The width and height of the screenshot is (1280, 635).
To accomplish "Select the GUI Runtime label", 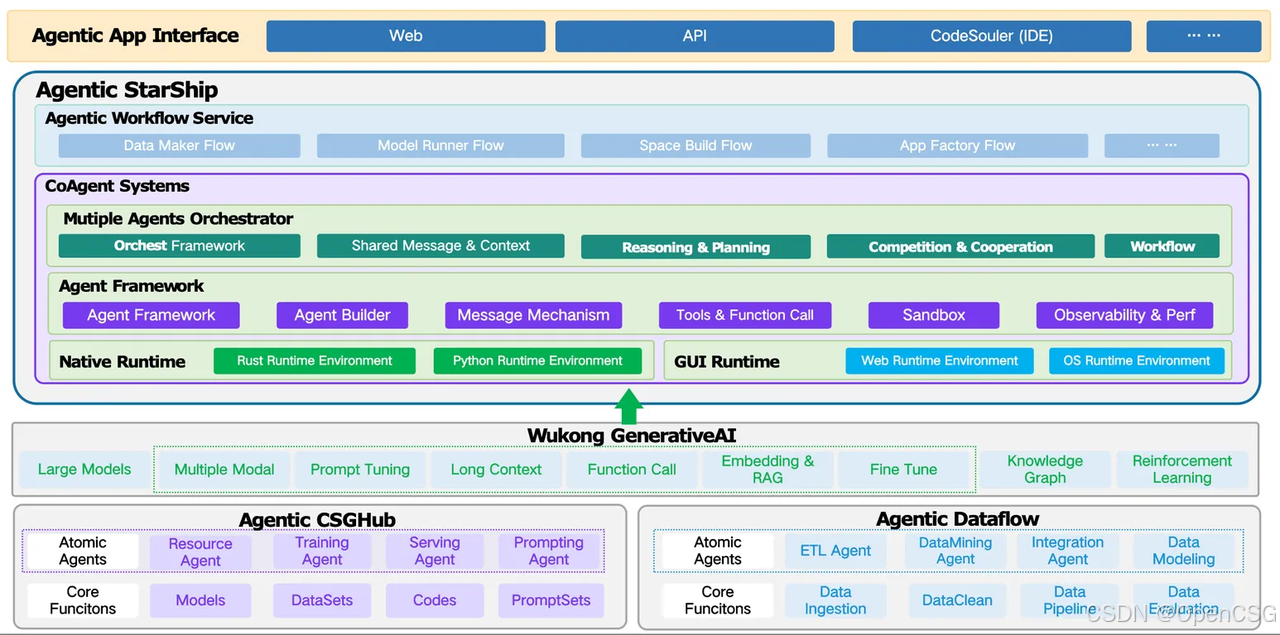I will 727,362.
